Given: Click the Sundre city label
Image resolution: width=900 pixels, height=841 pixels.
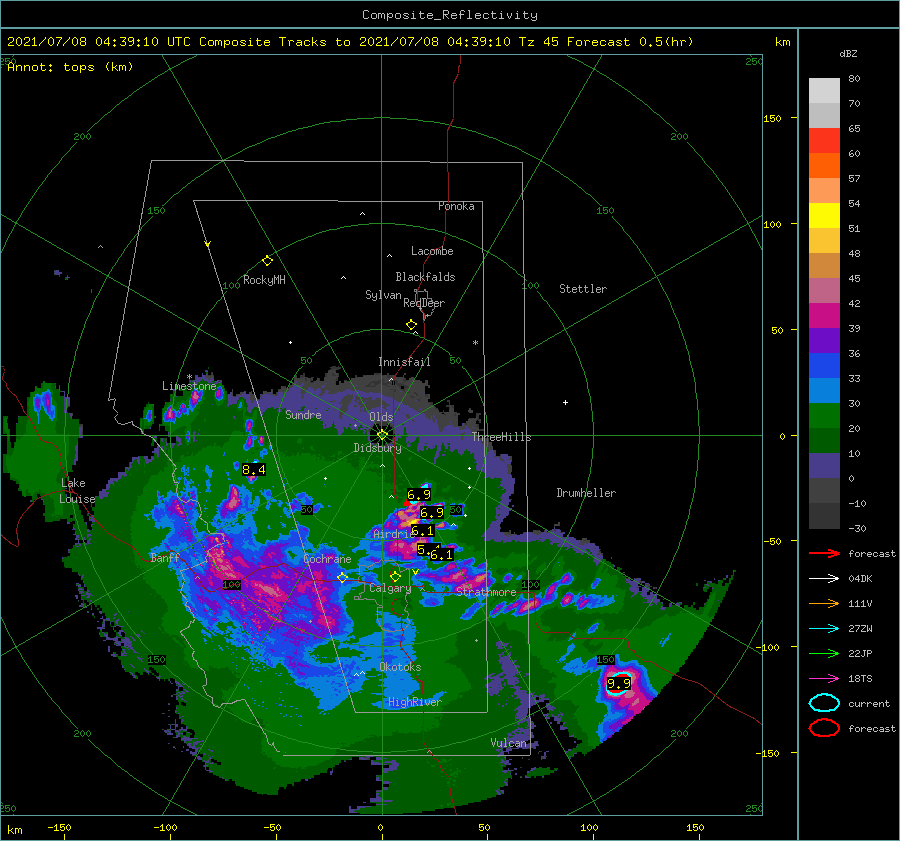Looking at the screenshot, I should 303,414.
